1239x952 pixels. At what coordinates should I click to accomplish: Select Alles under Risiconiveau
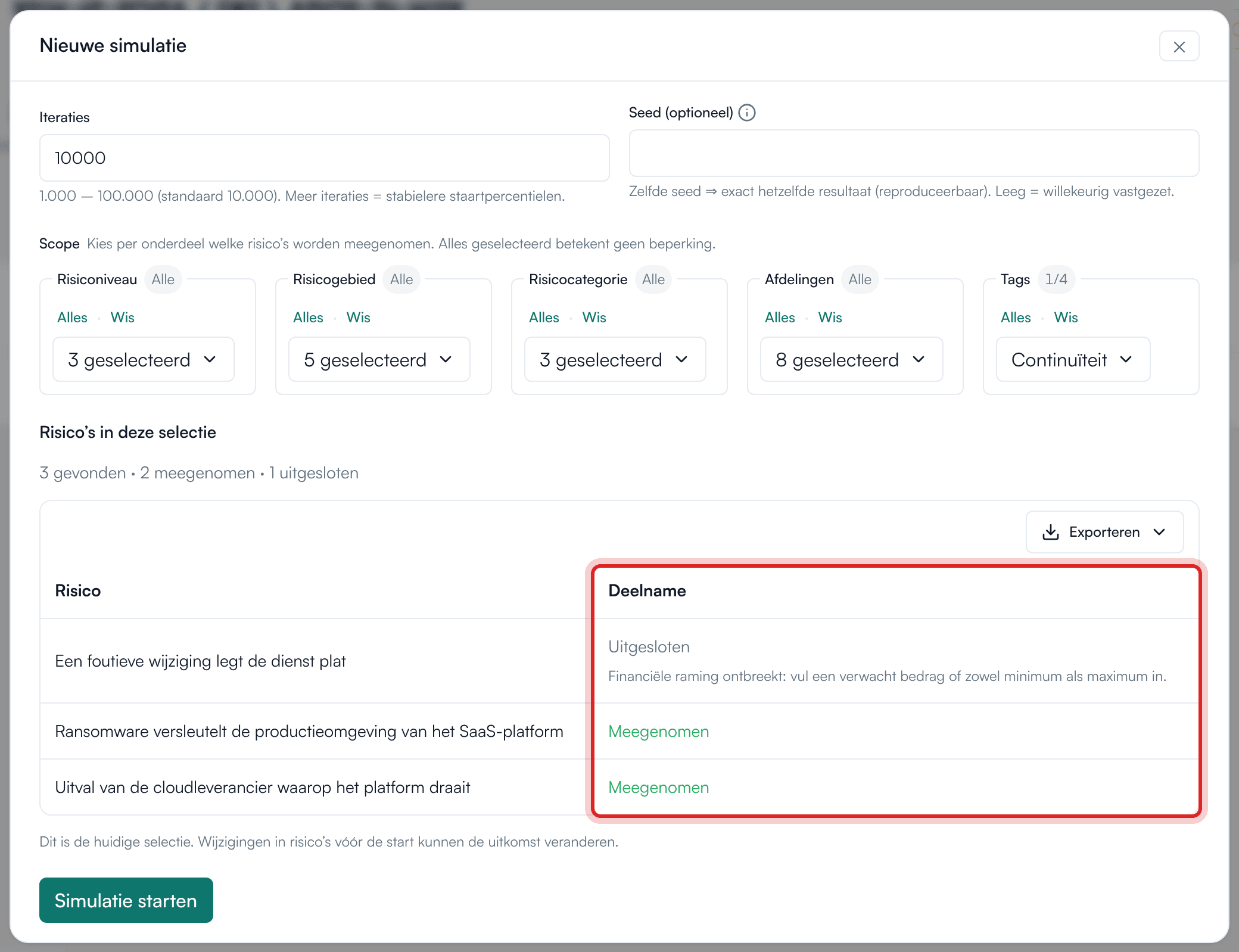(x=72, y=318)
